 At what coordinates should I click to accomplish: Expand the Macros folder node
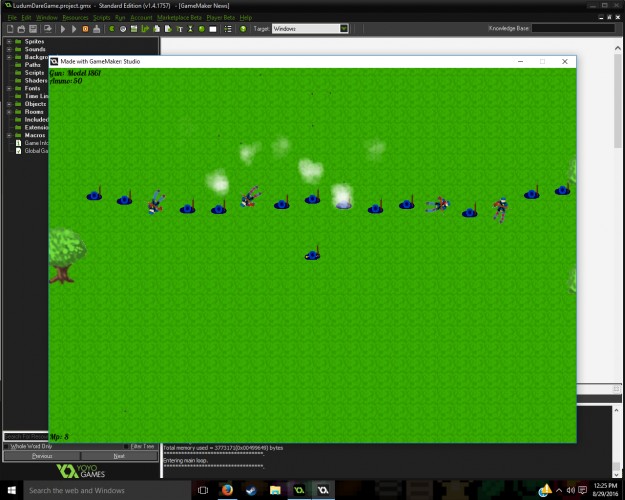coord(9,136)
